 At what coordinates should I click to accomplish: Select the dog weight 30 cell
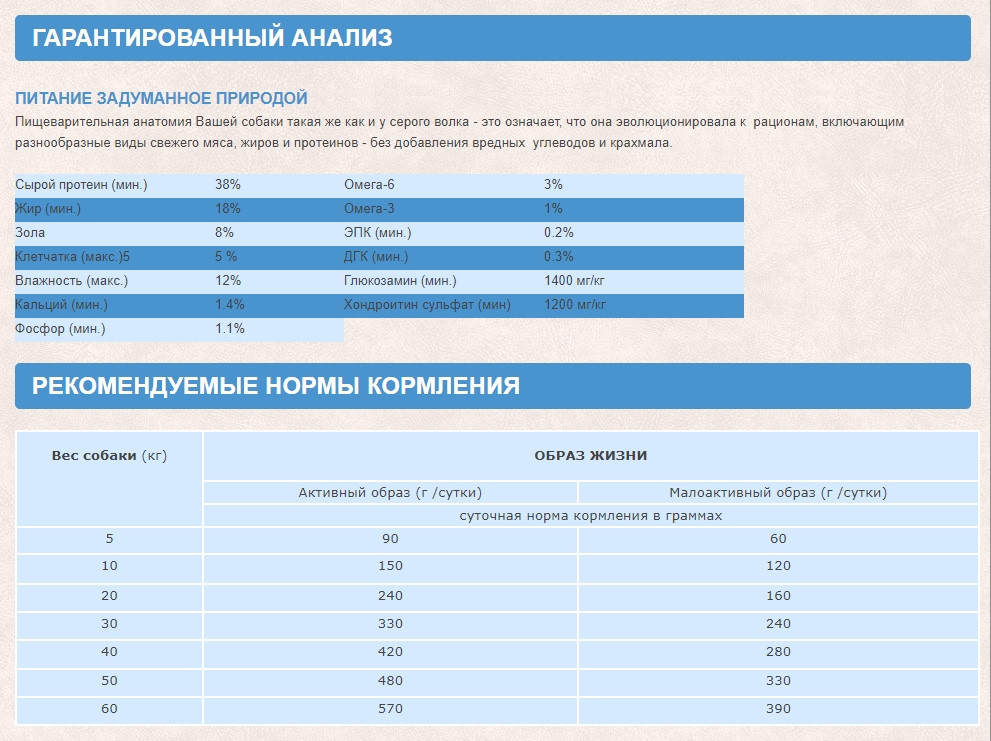click(x=109, y=624)
